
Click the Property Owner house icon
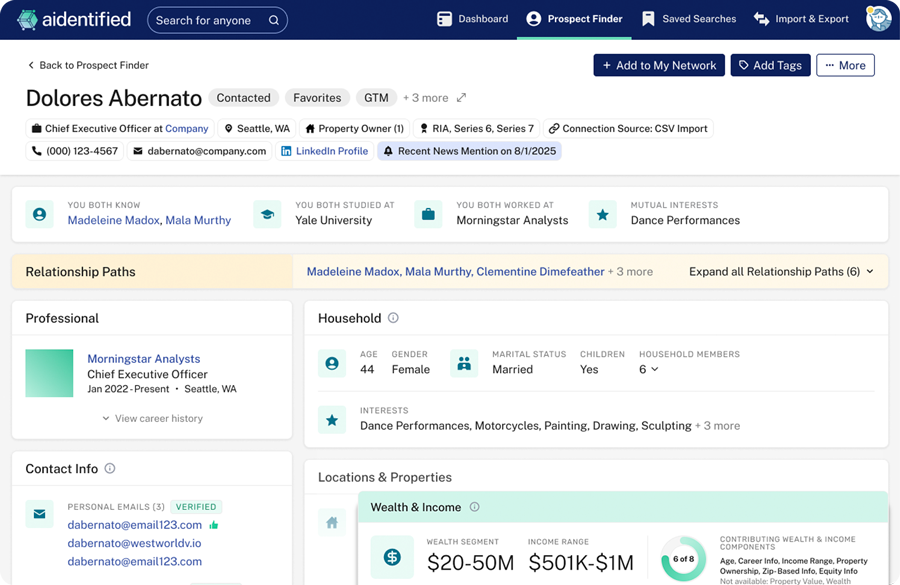click(x=310, y=129)
